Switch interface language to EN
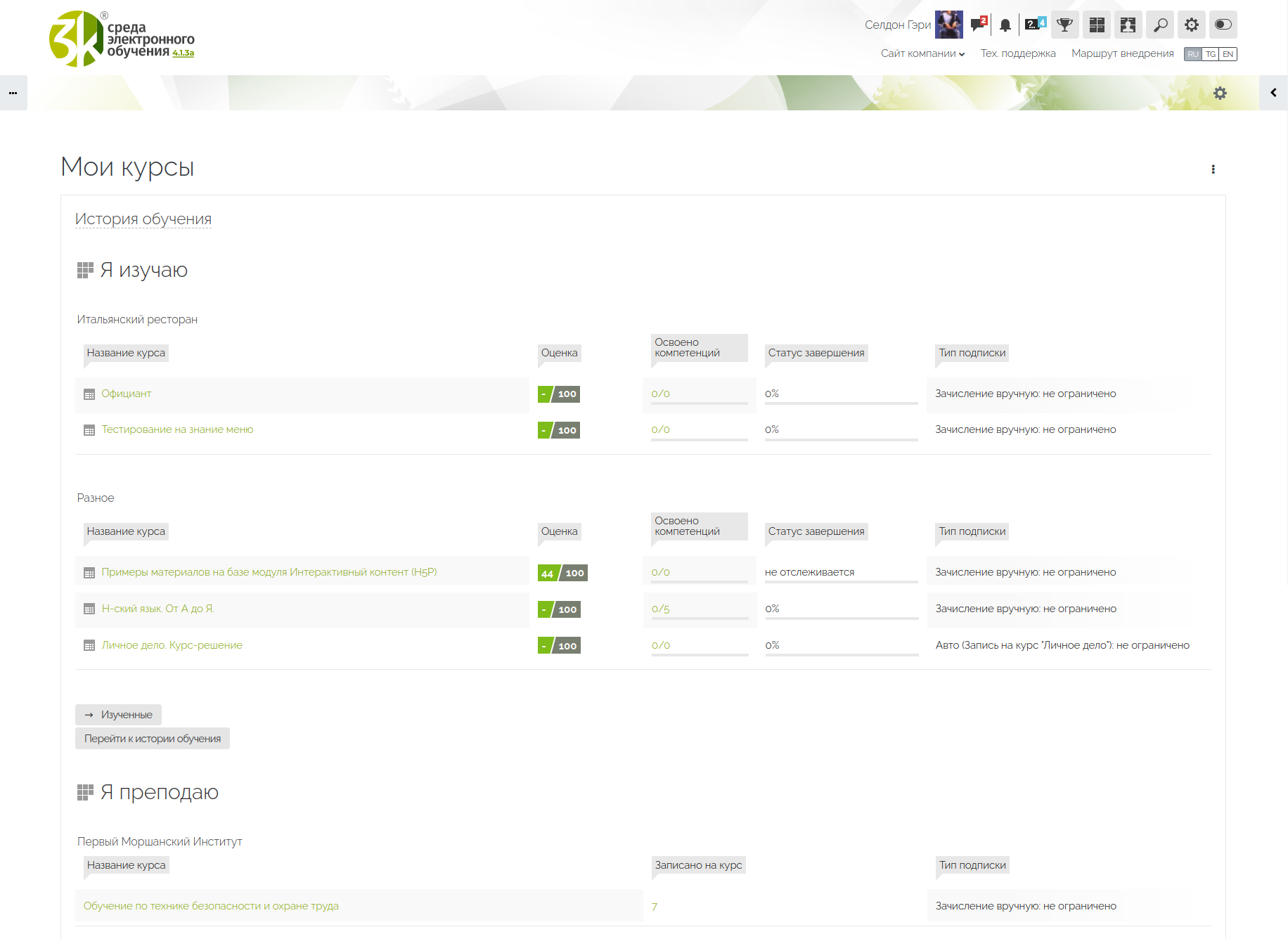The height and width of the screenshot is (939, 1288). [1228, 54]
